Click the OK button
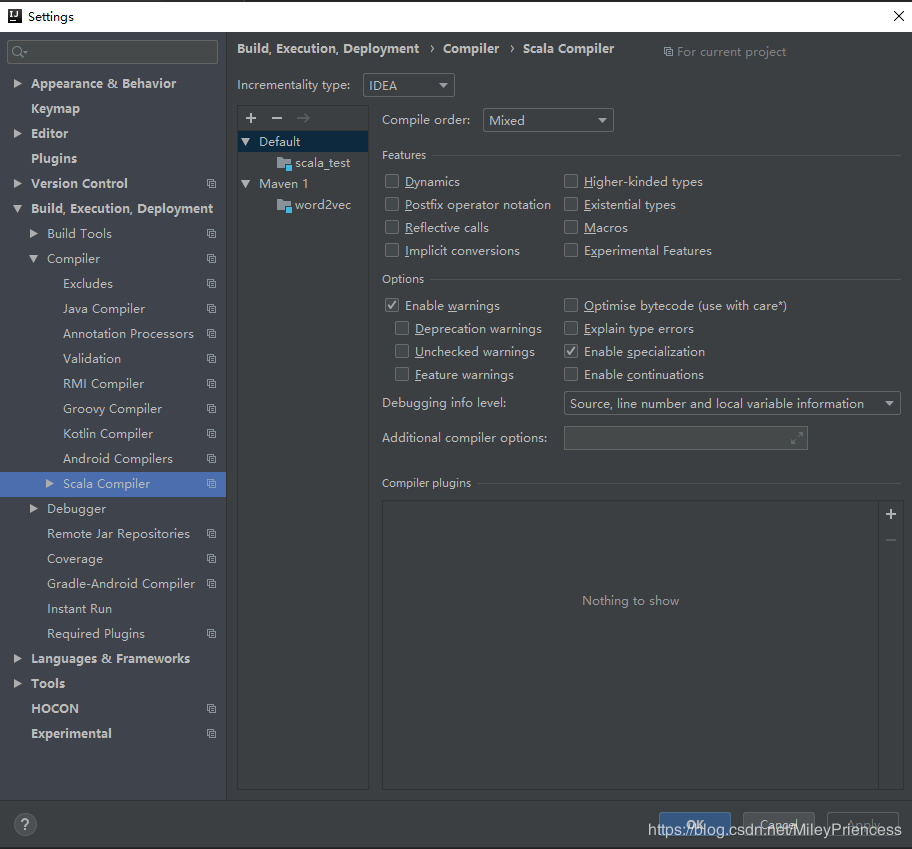 (x=694, y=822)
